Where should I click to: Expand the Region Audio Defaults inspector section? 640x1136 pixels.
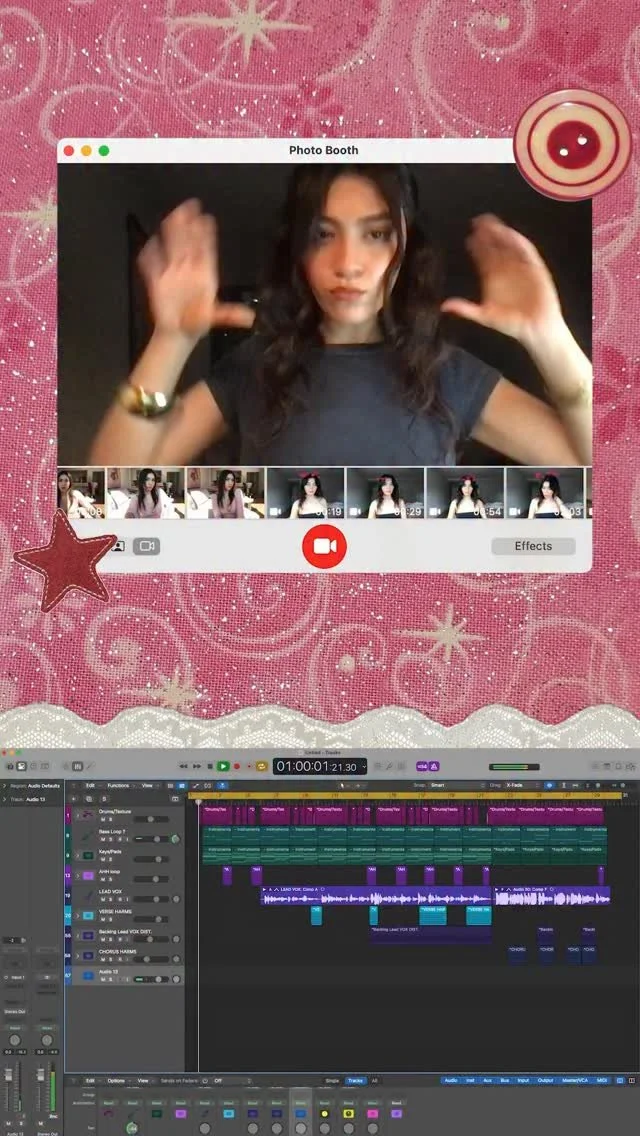coord(4,785)
